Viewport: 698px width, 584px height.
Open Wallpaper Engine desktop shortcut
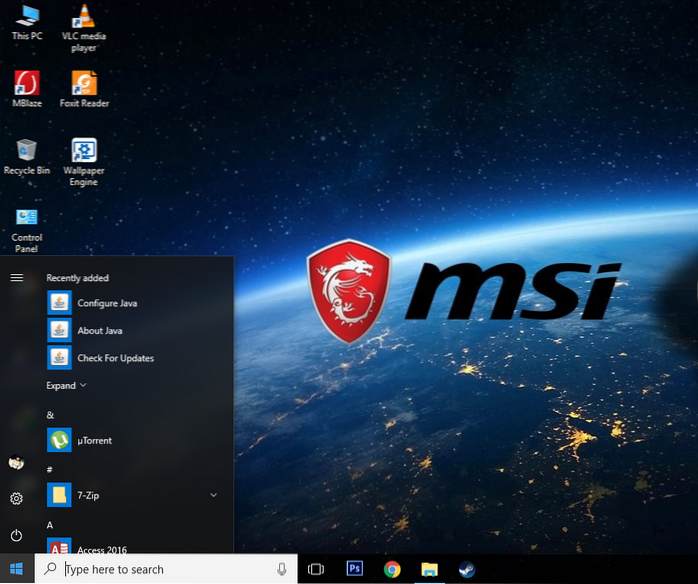84,153
